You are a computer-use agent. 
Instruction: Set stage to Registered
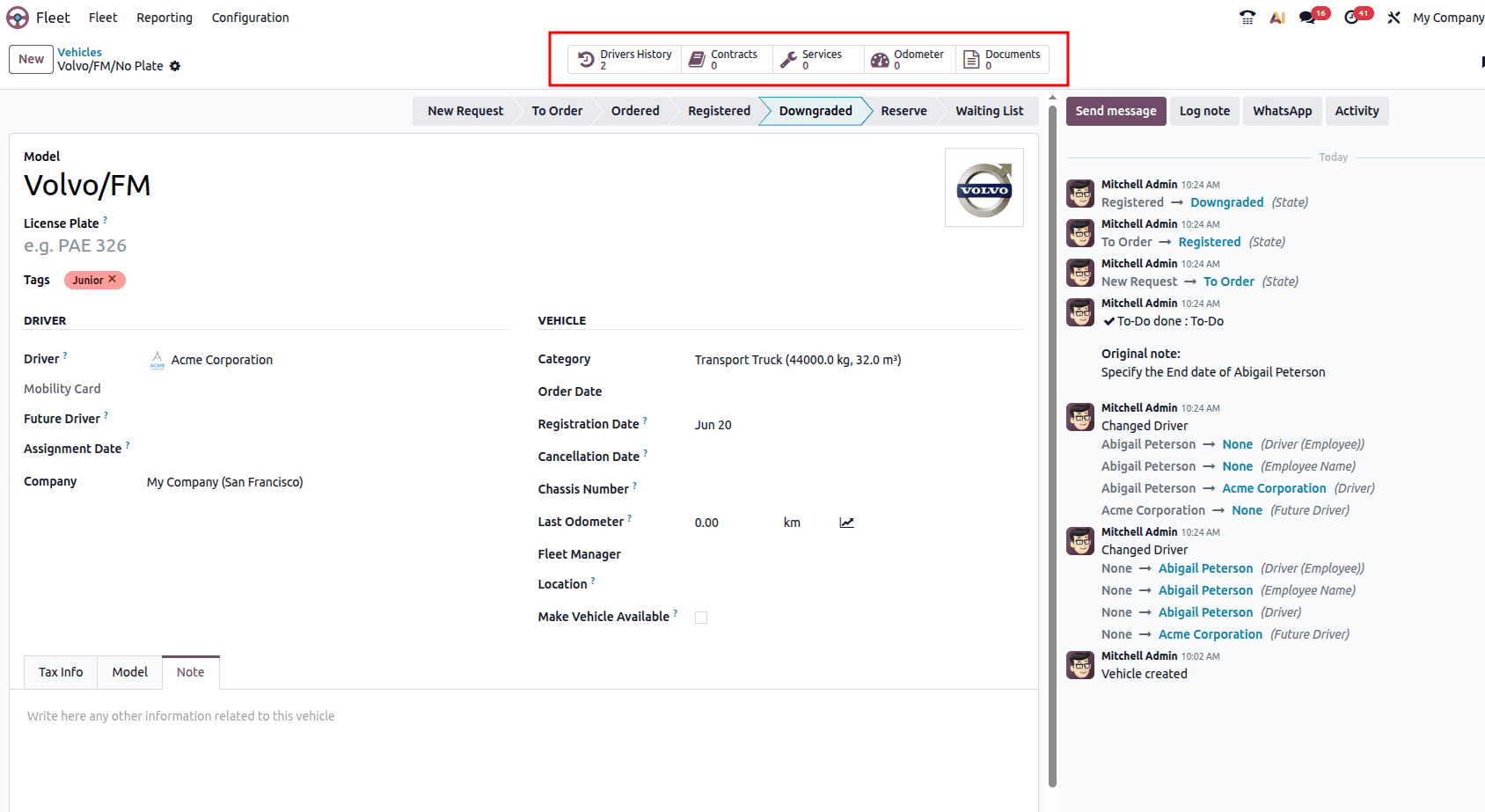719,111
